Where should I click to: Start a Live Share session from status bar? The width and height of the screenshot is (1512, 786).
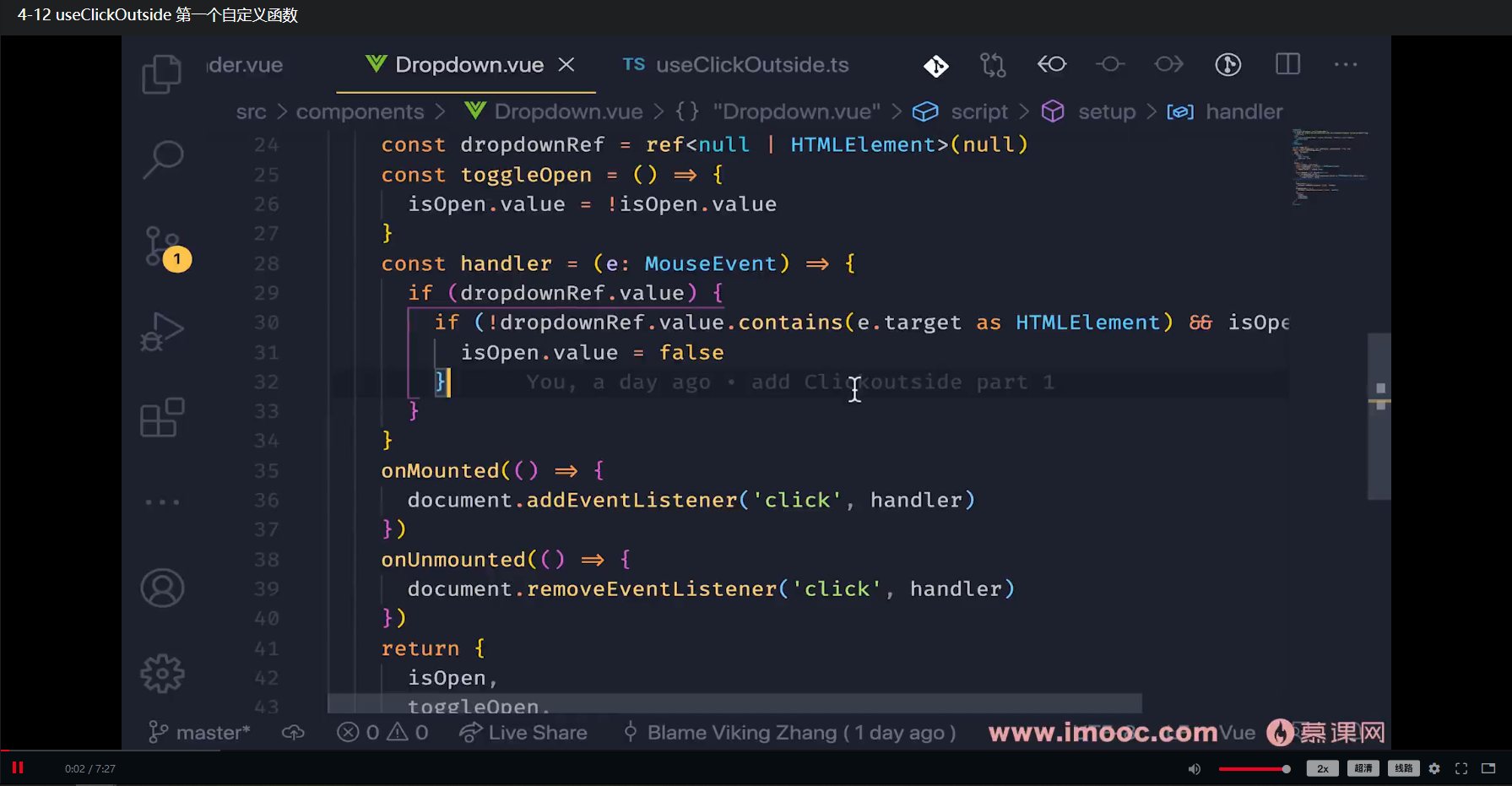523,732
